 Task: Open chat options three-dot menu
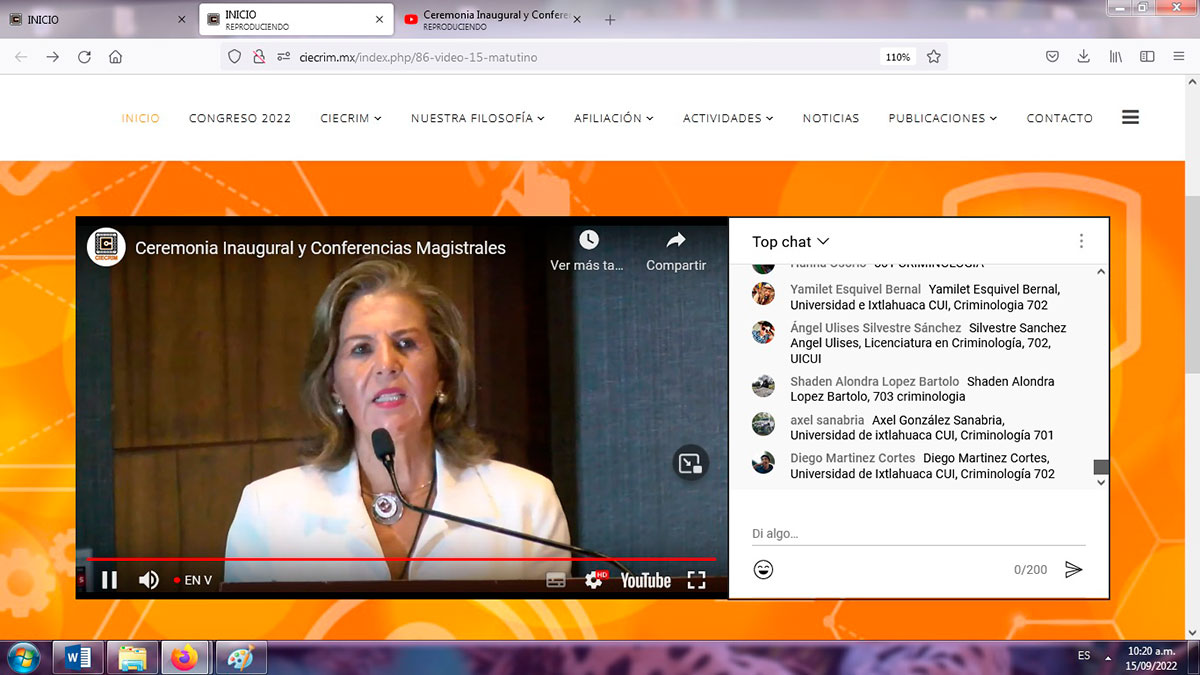click(1081, 241)
